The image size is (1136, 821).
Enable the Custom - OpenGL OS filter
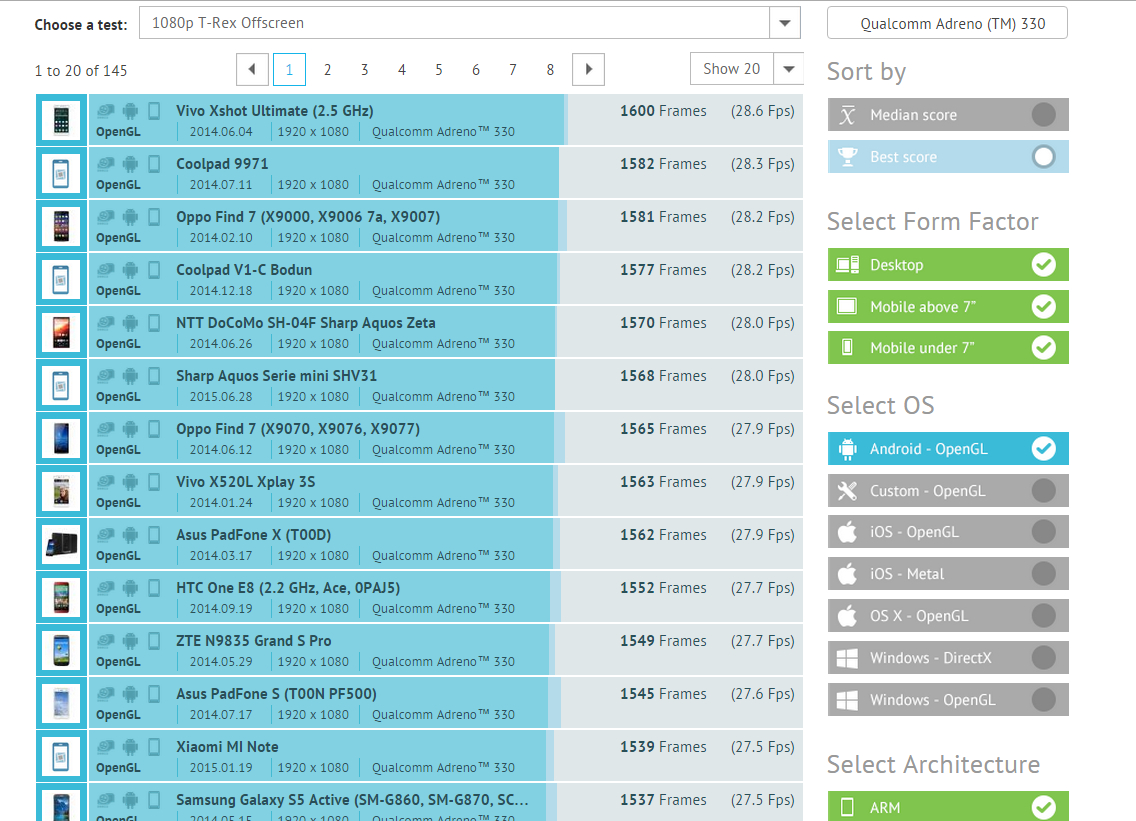[x=948, y=491]
